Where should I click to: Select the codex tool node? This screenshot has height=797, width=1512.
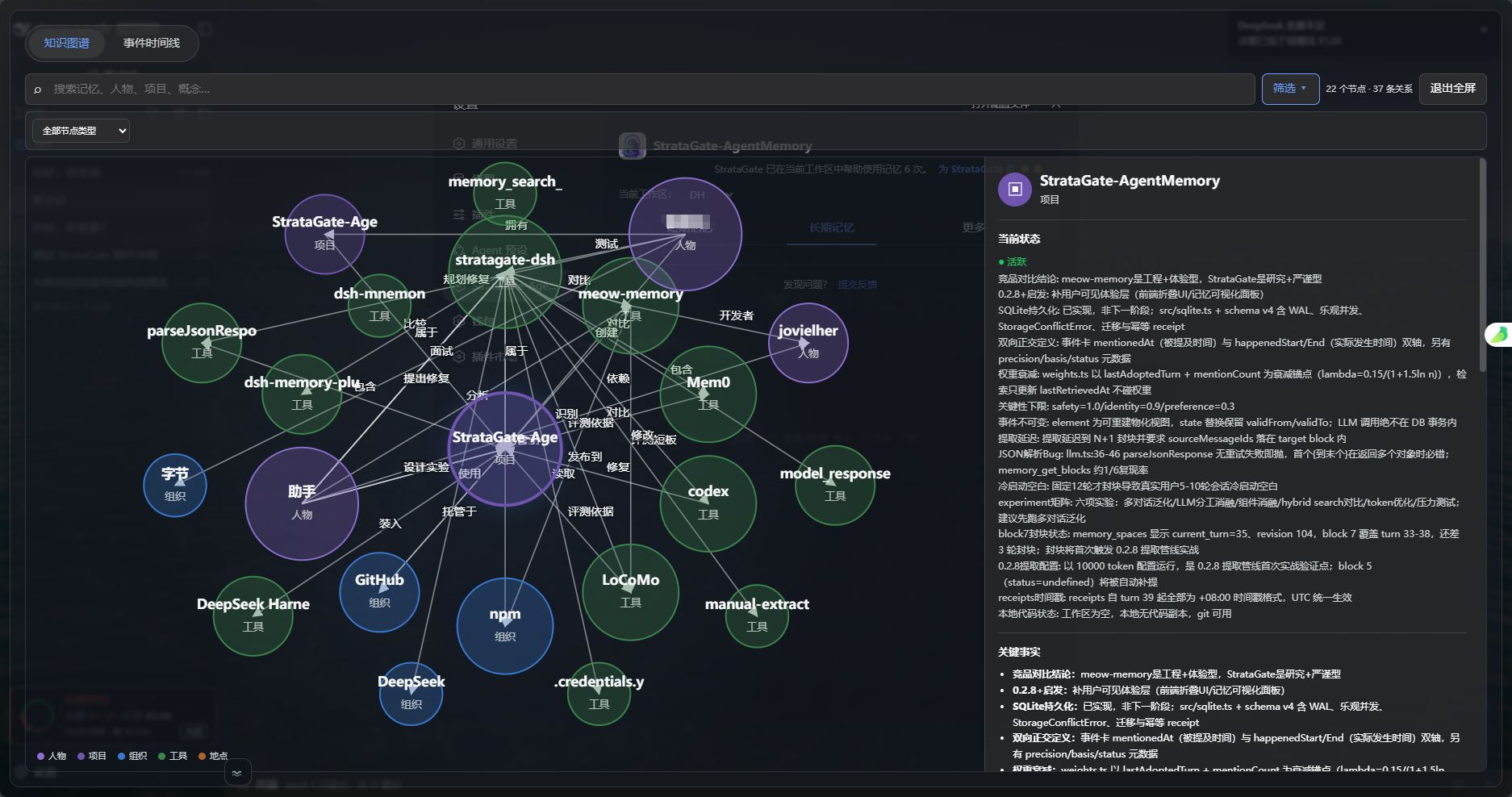(708, 503)
